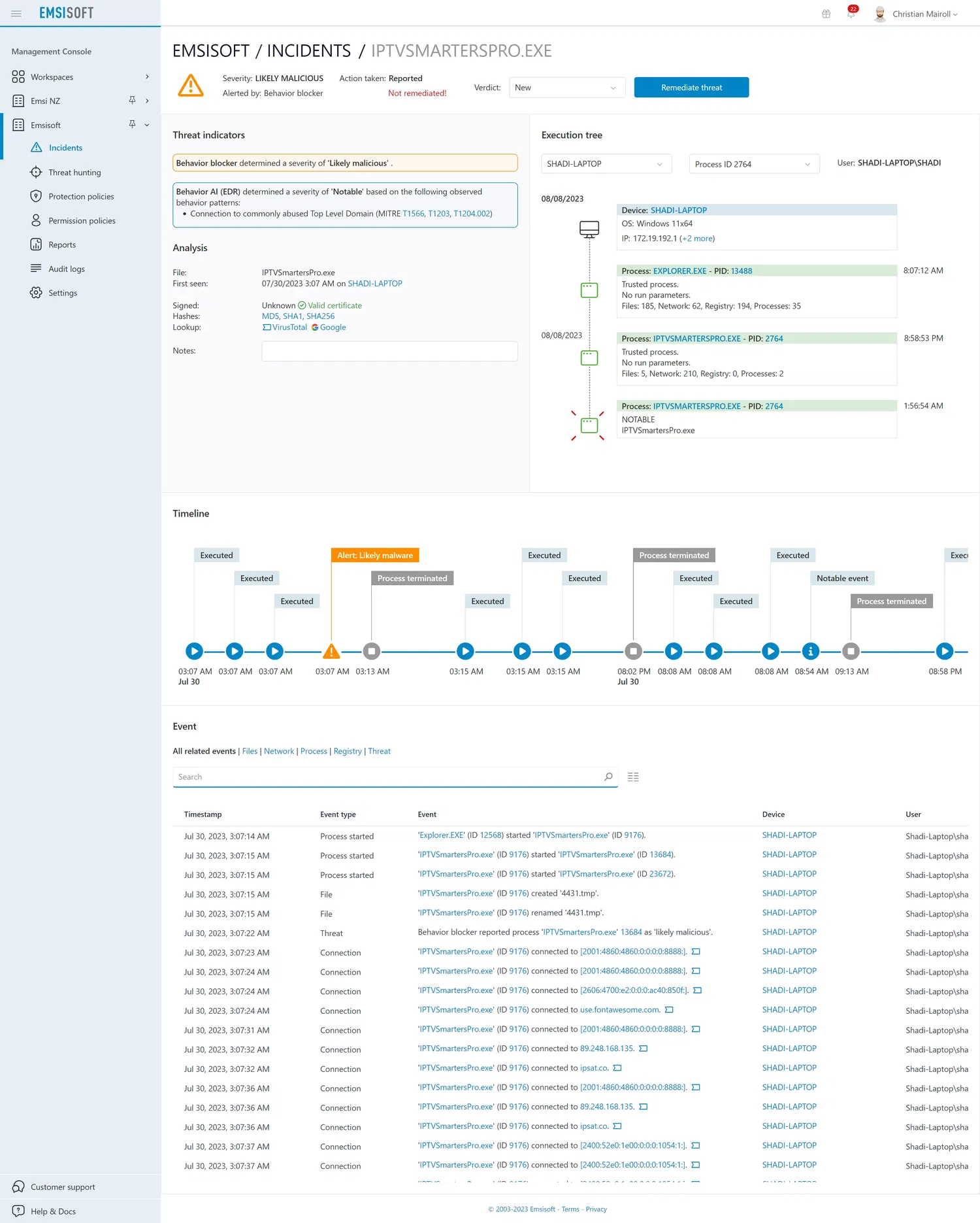Click the device monitor icon in execution tree
This screenshot has height=1223, width=980.
coord(589,229)
